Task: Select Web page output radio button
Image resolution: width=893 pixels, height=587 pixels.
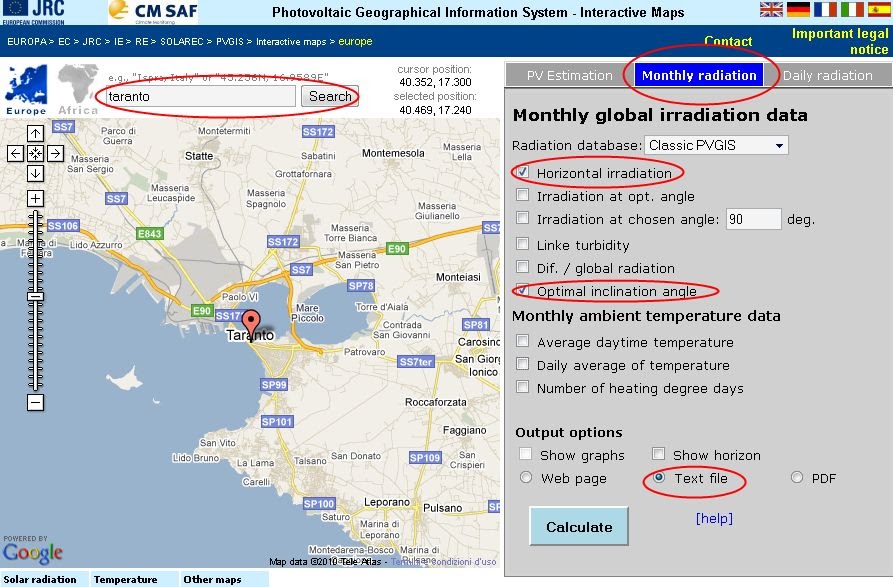Action: (x=526, y=477)
